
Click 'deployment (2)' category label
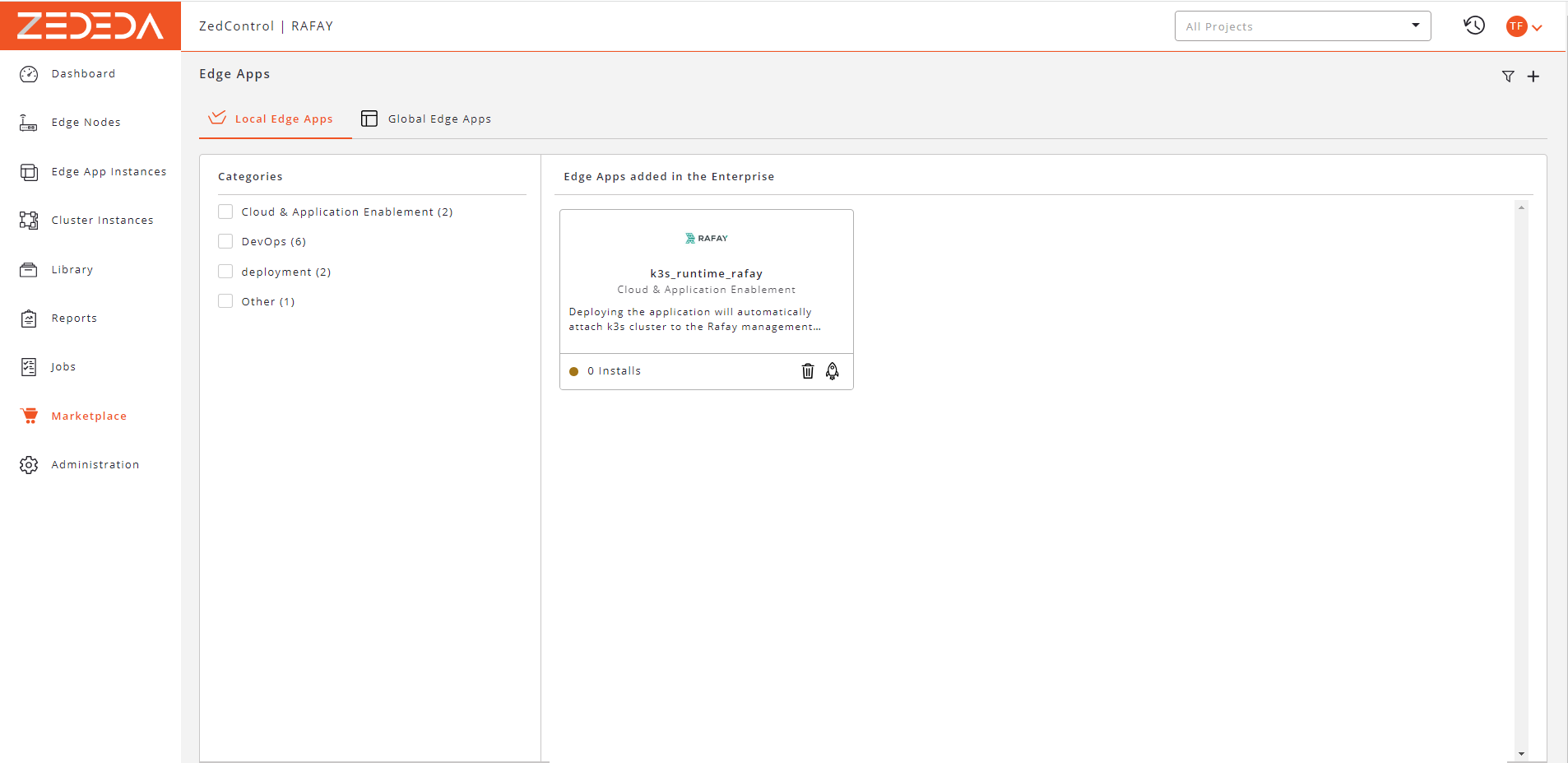tap(285, 272)
